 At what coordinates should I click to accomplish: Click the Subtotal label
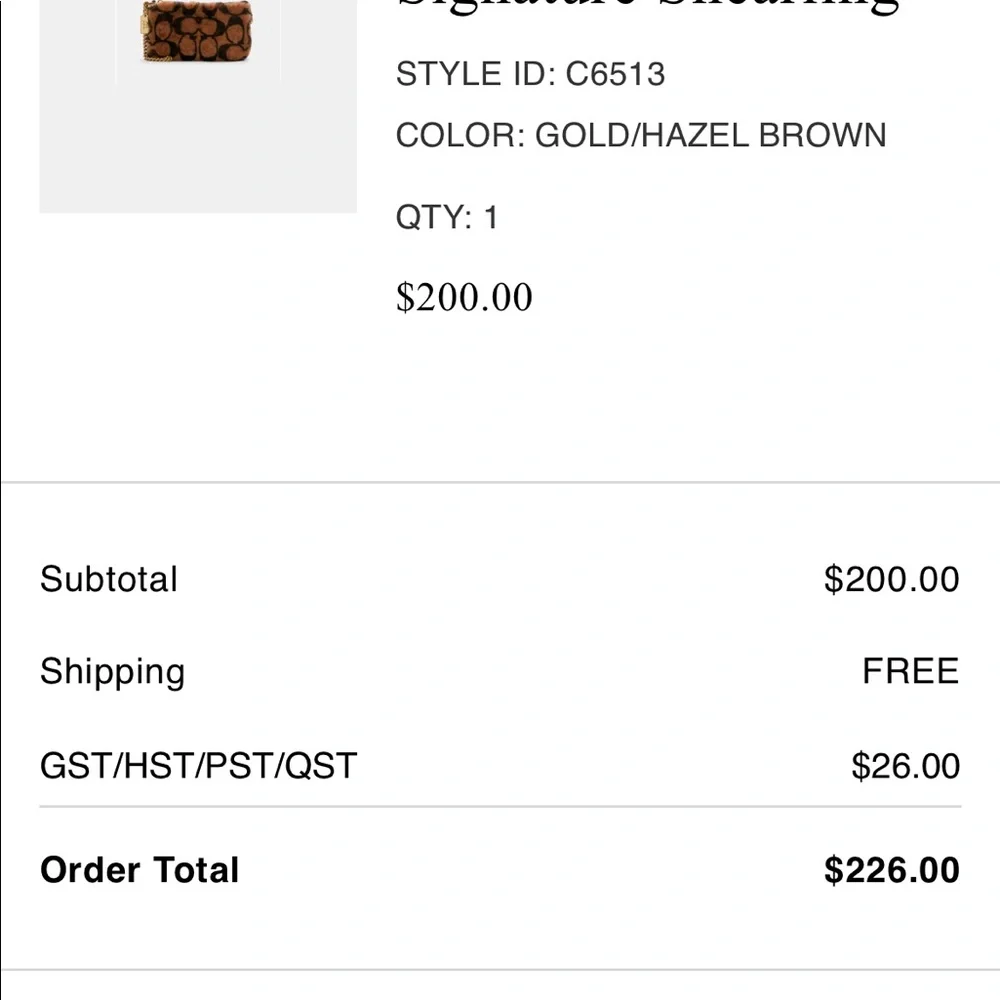tap(109, 580)
